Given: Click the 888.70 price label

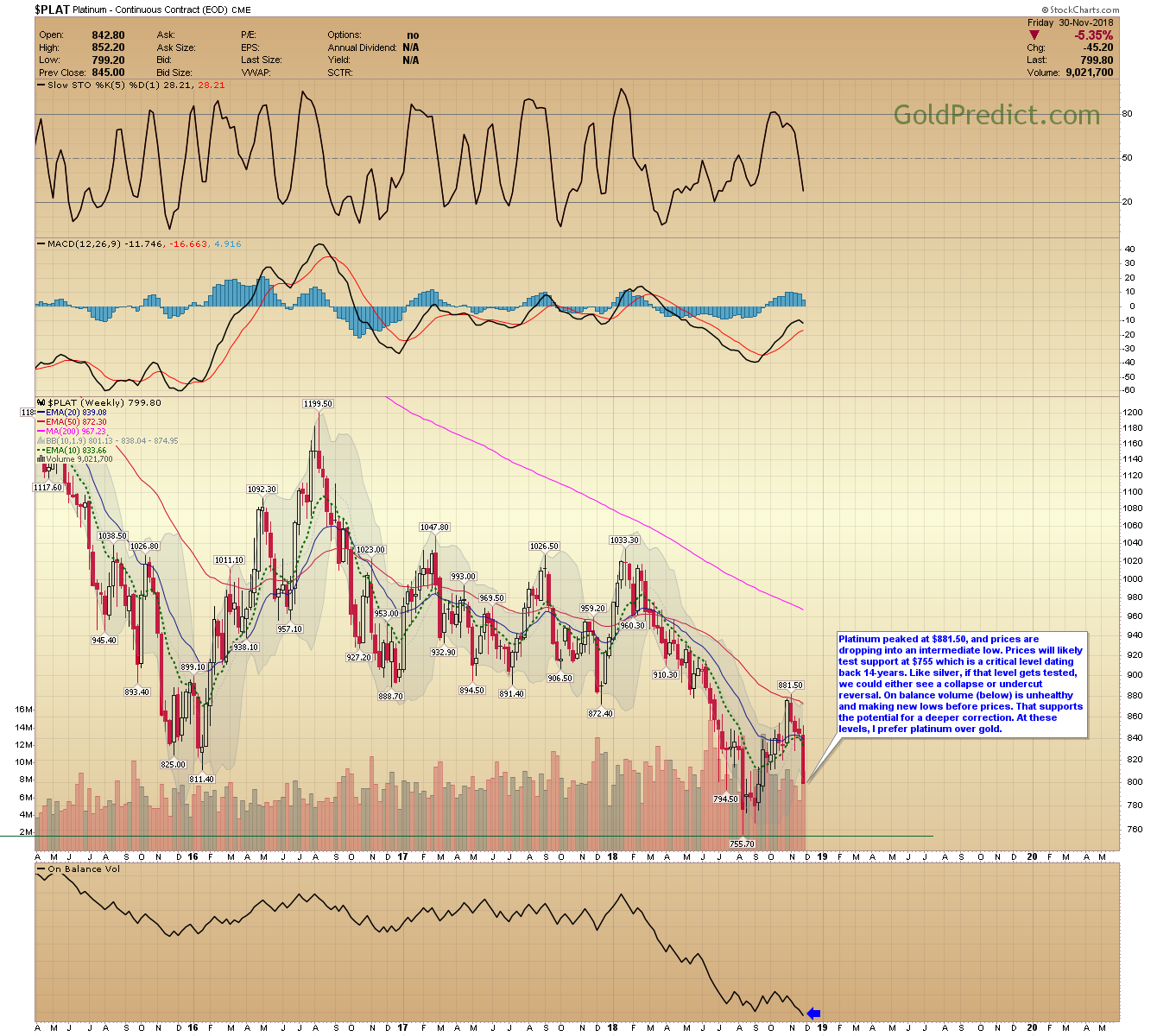Looking at the screenshot, I should (x=390, y=696).
